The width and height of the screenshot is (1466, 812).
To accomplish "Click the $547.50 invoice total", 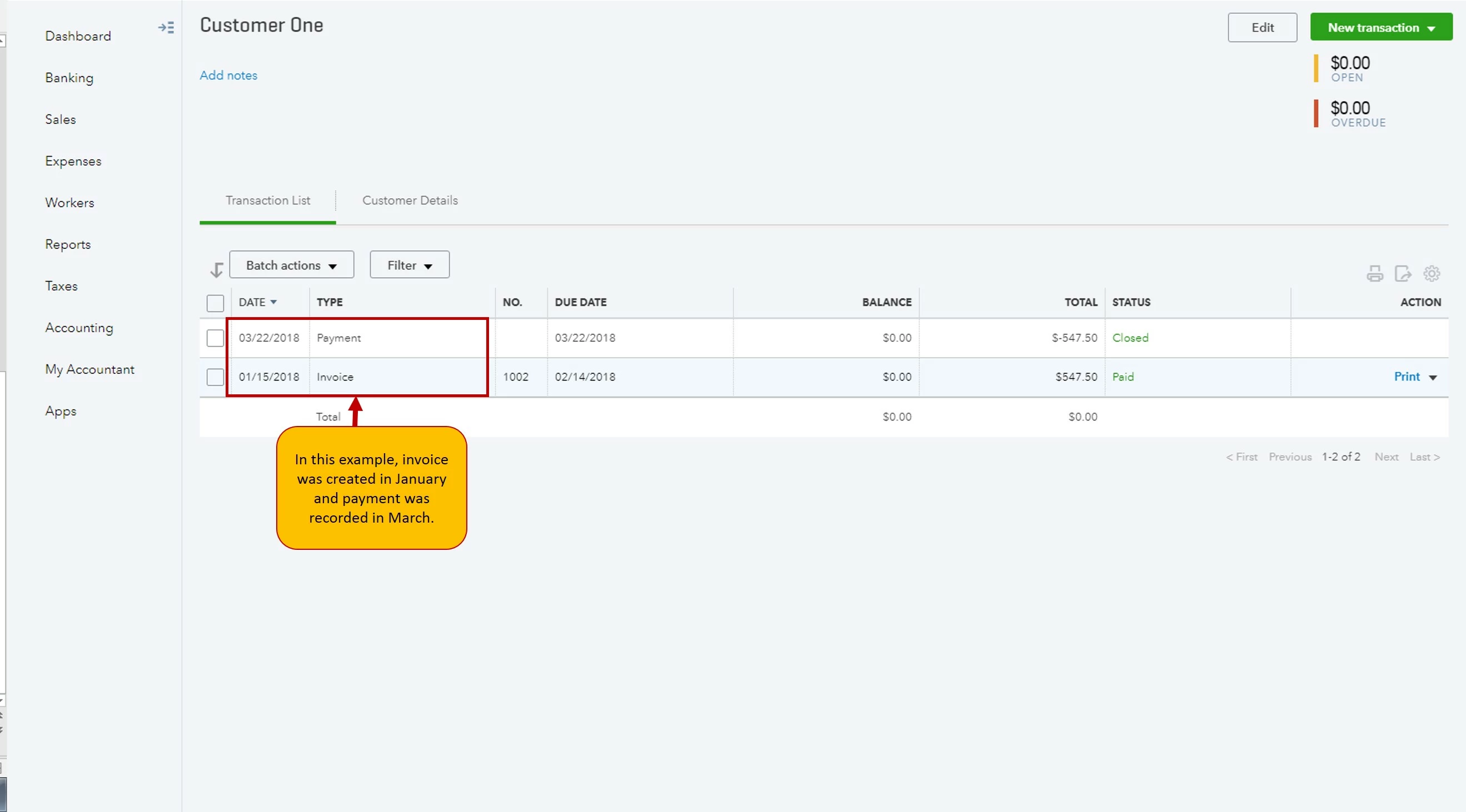I will [1076, 377].
